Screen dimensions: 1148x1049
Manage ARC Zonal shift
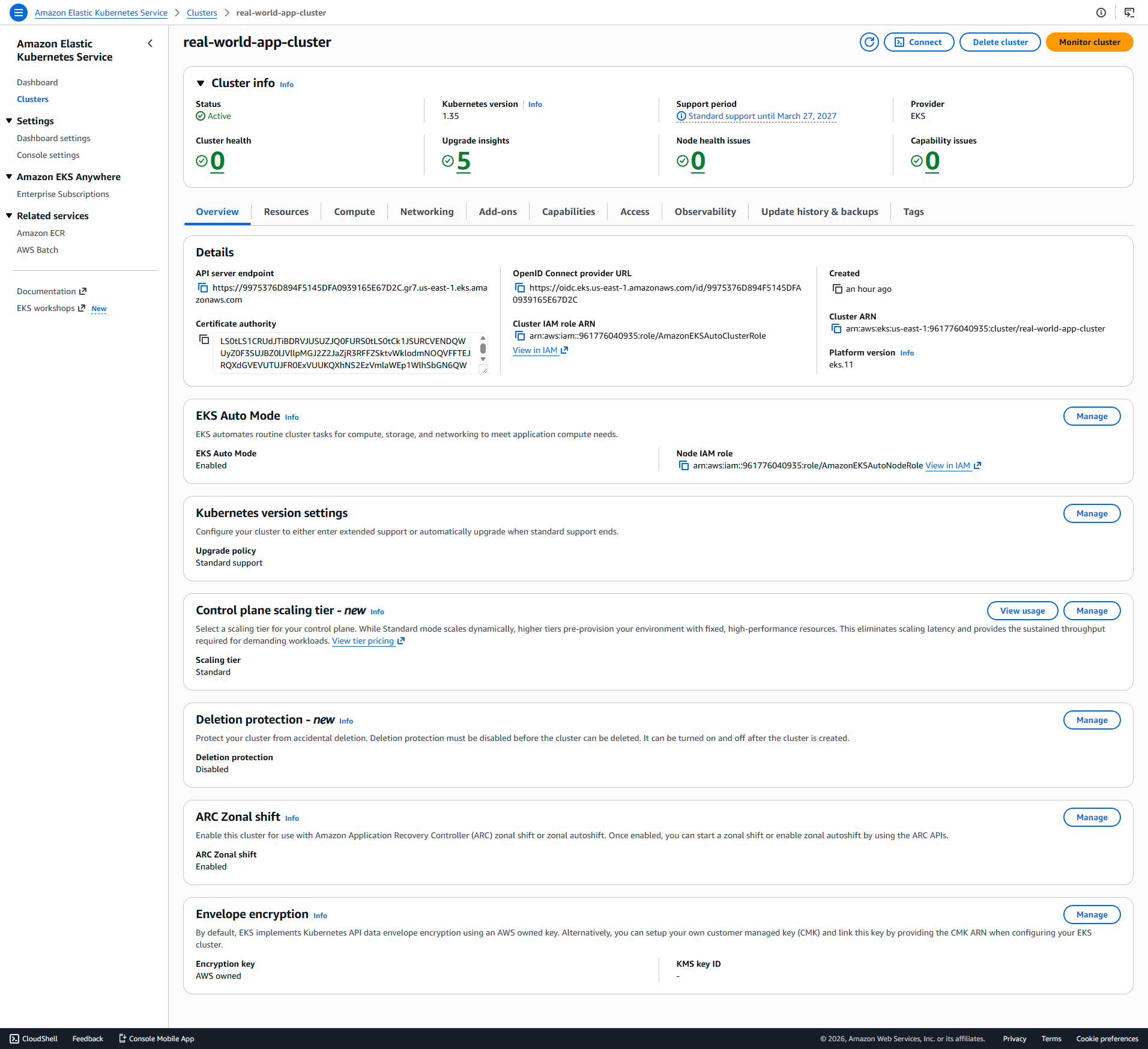[x=1092, y=817]
